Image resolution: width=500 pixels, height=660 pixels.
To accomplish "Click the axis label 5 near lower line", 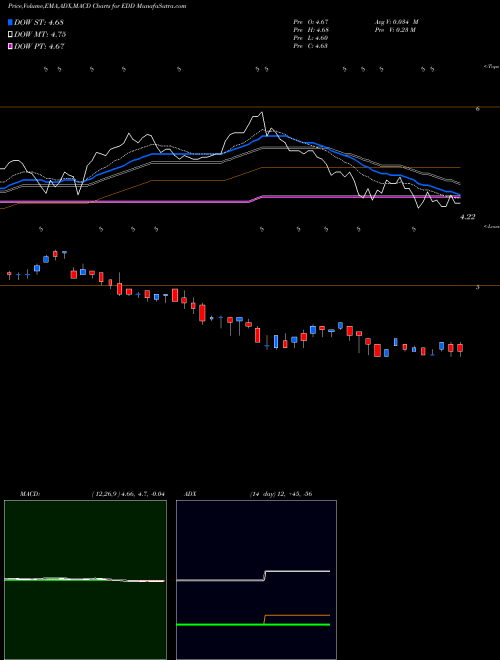I will [477, 287].
